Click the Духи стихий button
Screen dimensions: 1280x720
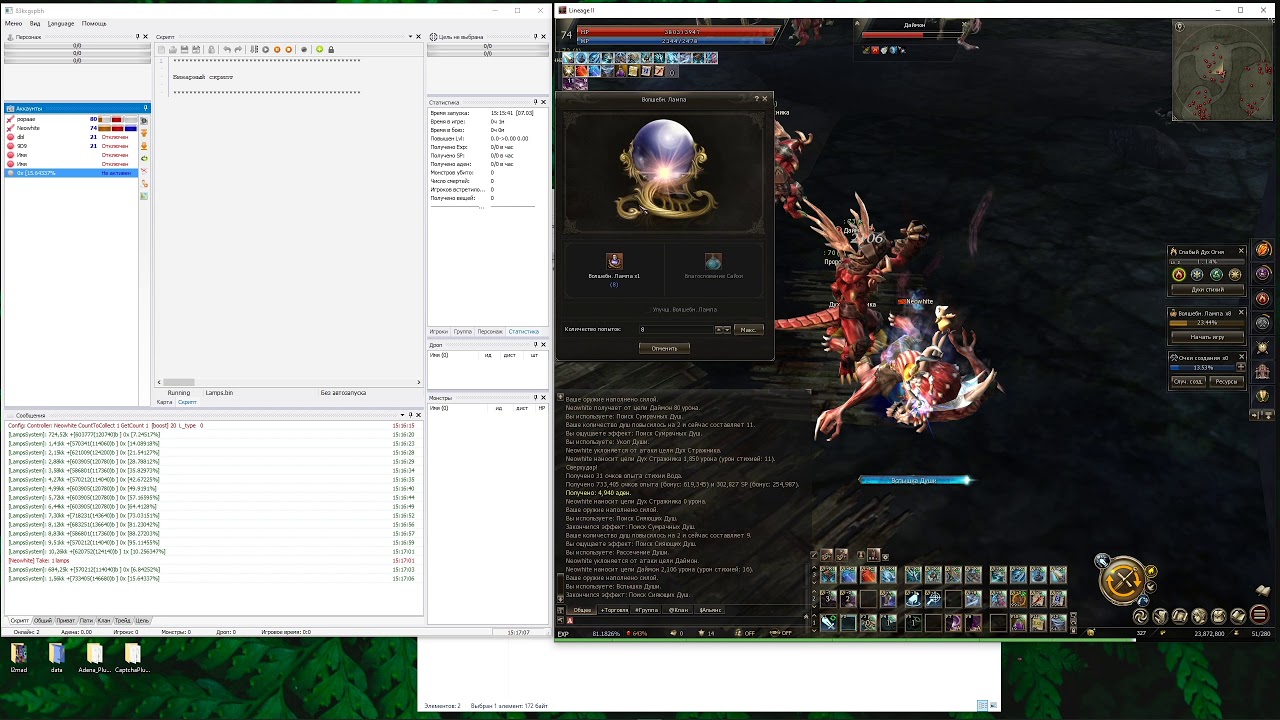click(1208, 289)
